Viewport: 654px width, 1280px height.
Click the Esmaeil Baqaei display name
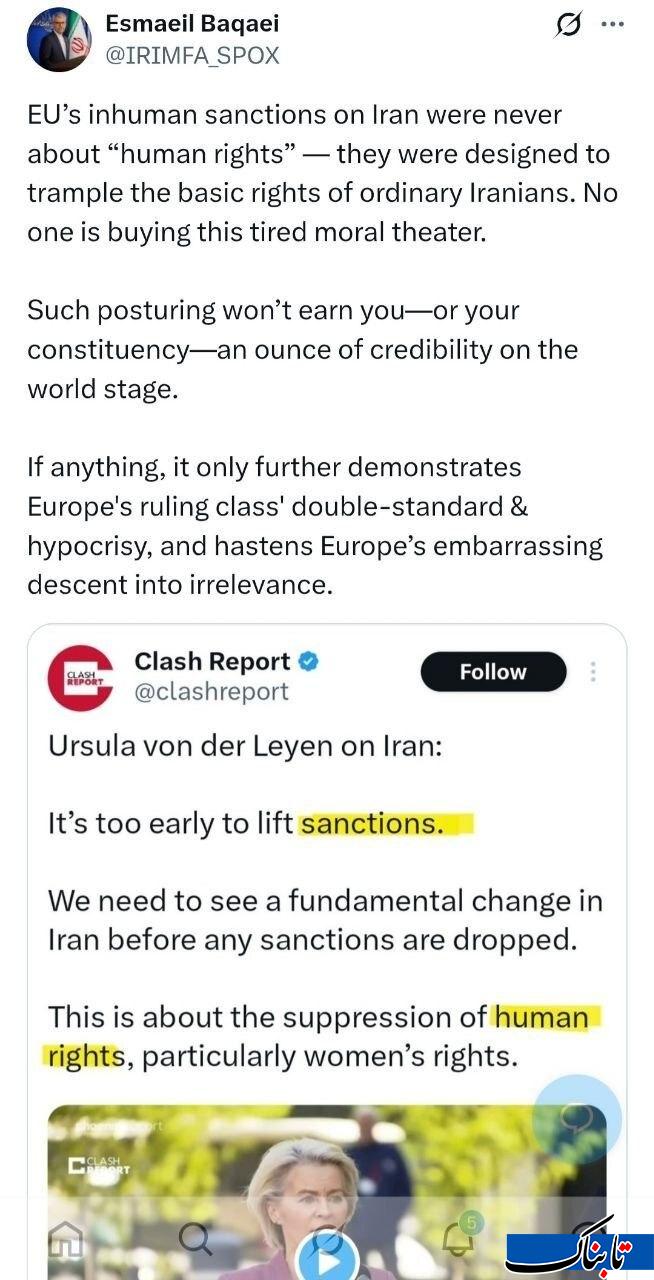192,23
